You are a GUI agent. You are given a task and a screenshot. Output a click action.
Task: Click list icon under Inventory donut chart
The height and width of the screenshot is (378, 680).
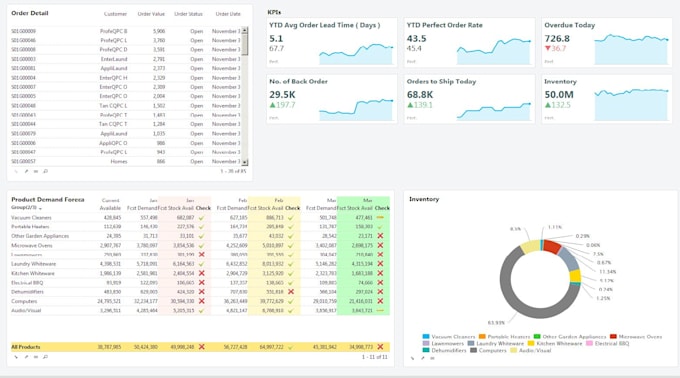point(432,358)
